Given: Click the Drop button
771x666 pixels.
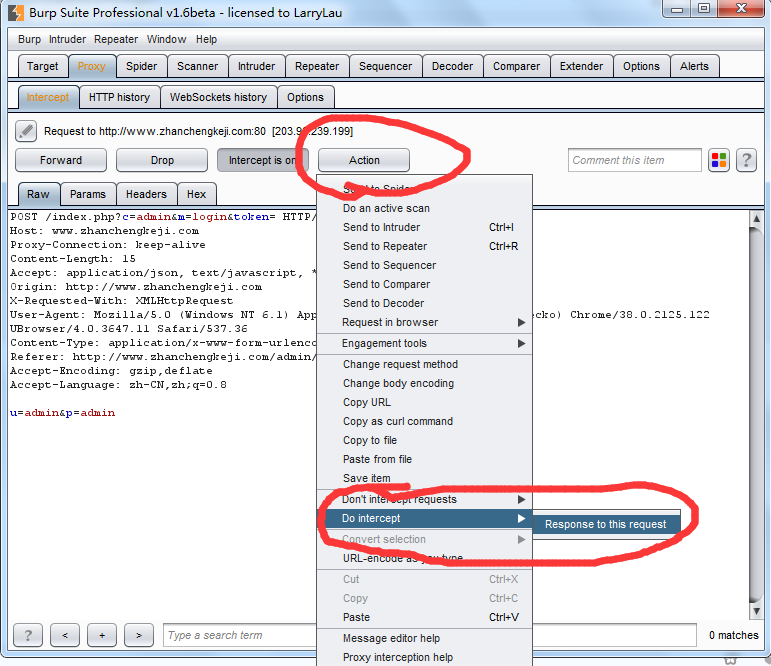Looking at the screenshot, I should 162,160.
